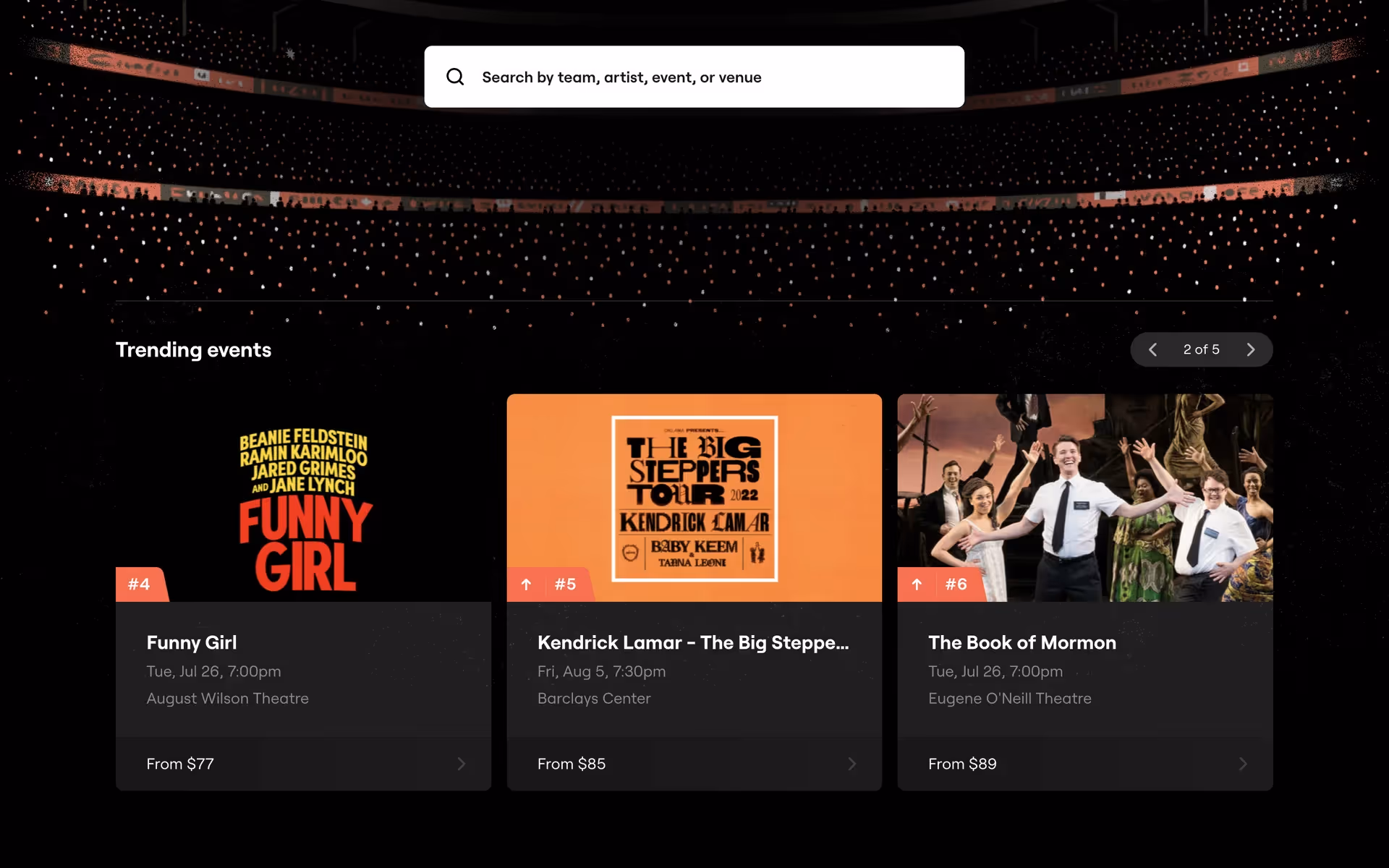The height and width of the screenshot is (868, 1389).
Task: Click 'From $77' price button
Action: (180, 764)
